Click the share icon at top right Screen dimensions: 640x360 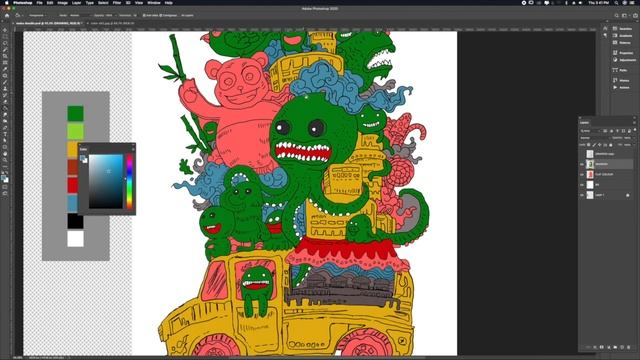pyautogui.click(x=636, y=16)
